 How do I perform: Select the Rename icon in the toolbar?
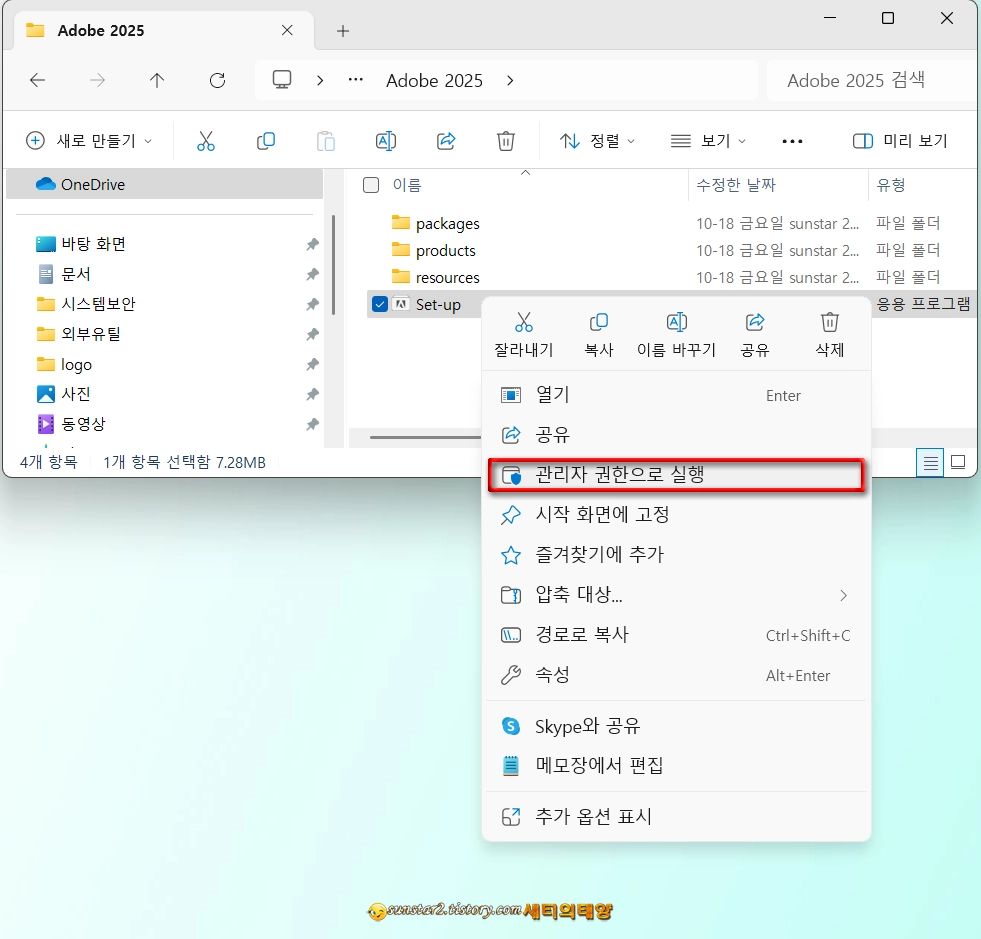click(x=386, y=141)
